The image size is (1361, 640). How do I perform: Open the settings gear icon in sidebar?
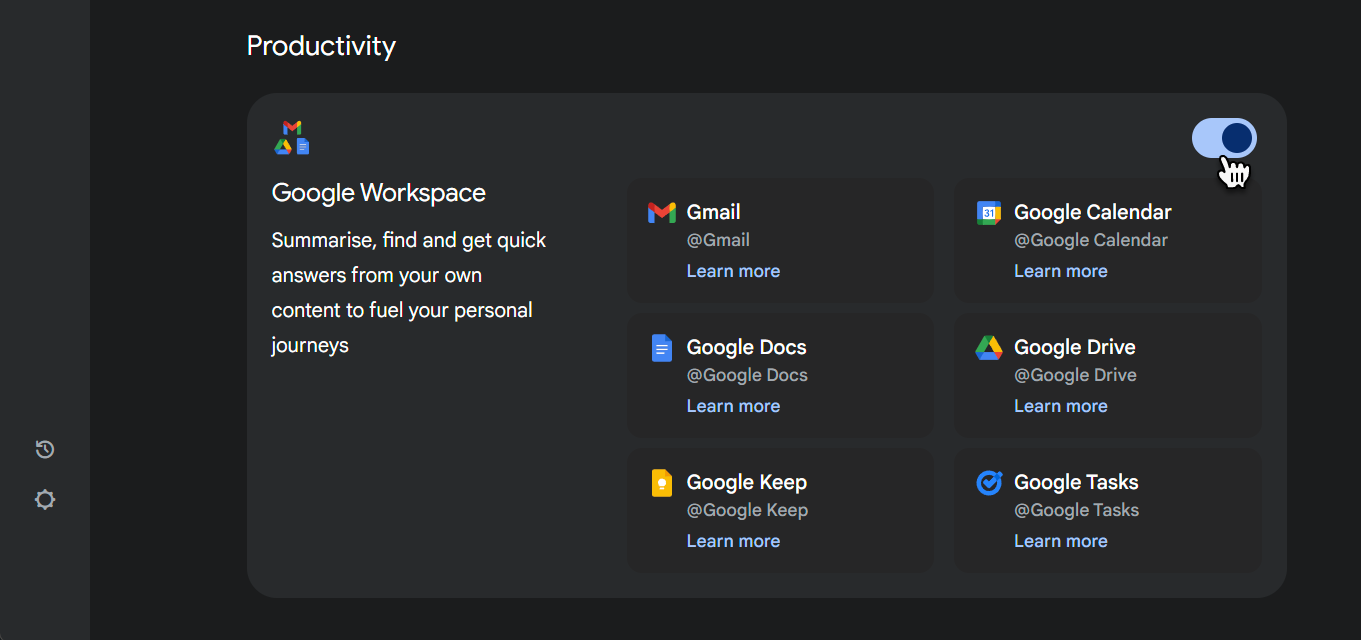[45, 500]
